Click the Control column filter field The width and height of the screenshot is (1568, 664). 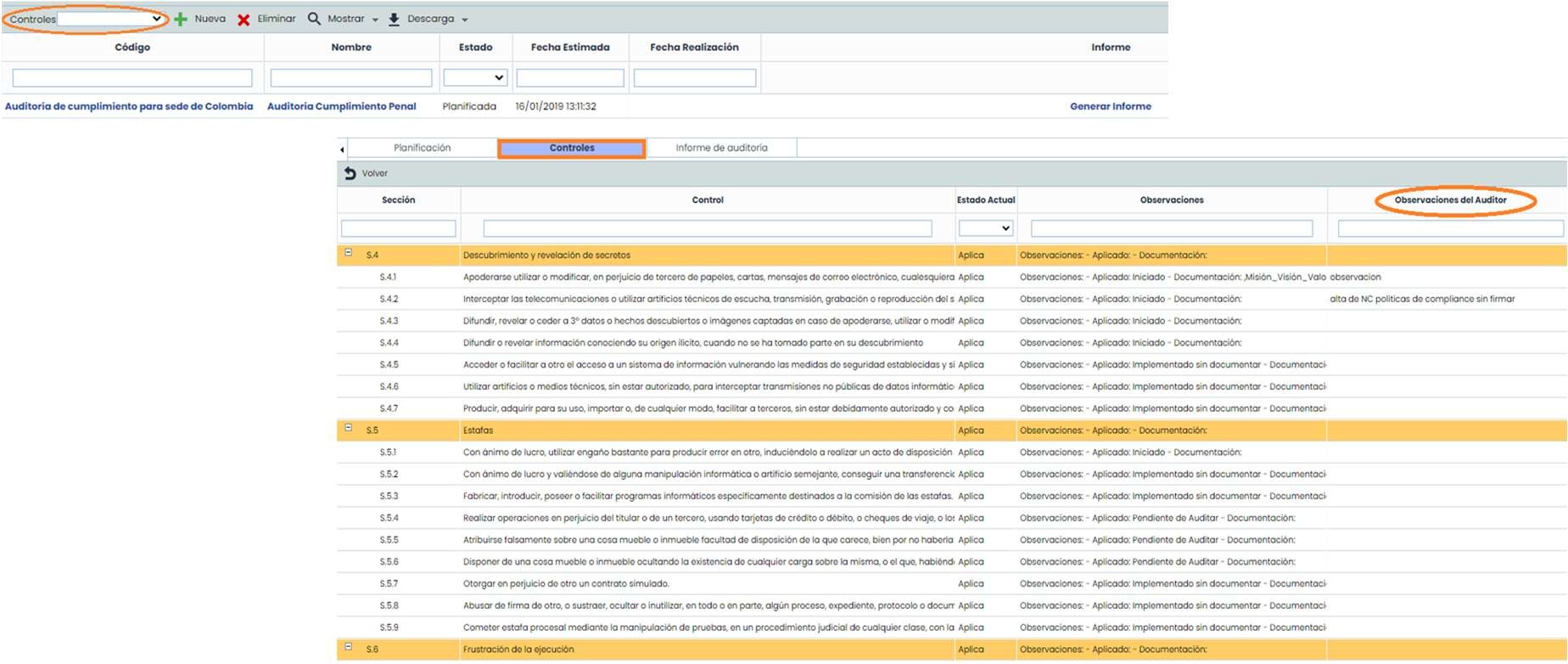[x=707, y=228]
